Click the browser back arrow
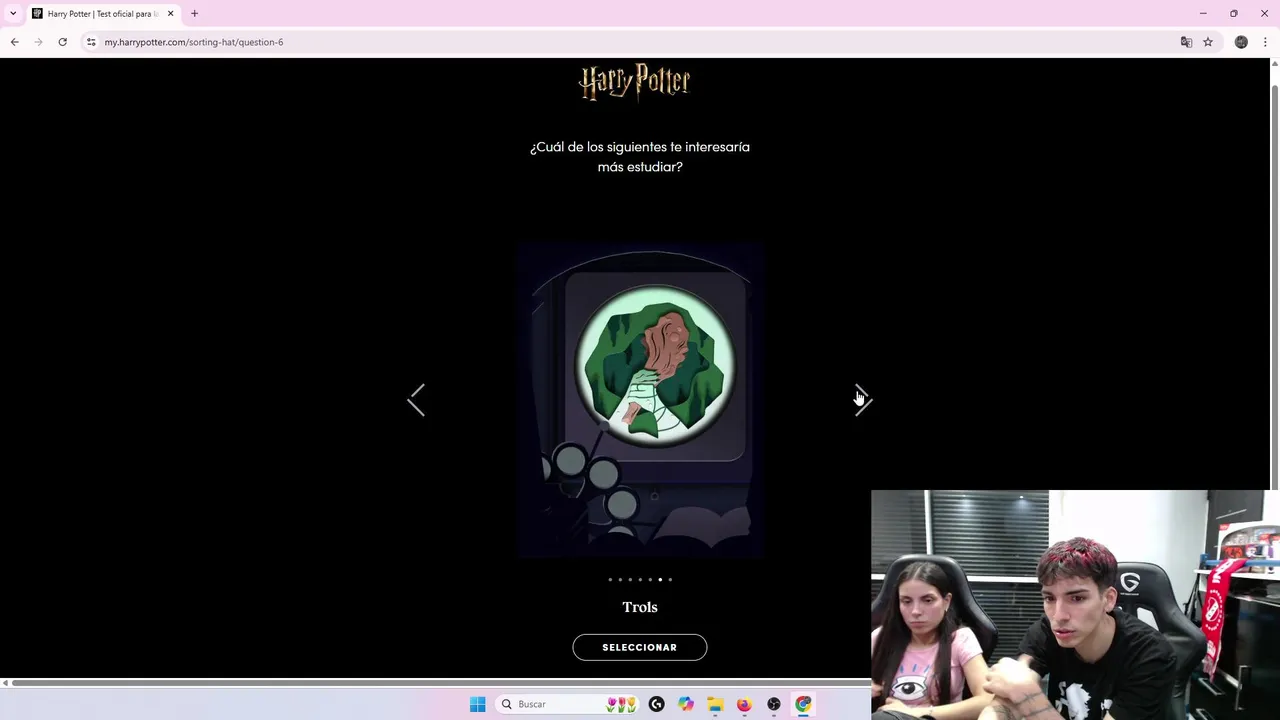Screen dimensions: 1280x720 pos(14,42)
